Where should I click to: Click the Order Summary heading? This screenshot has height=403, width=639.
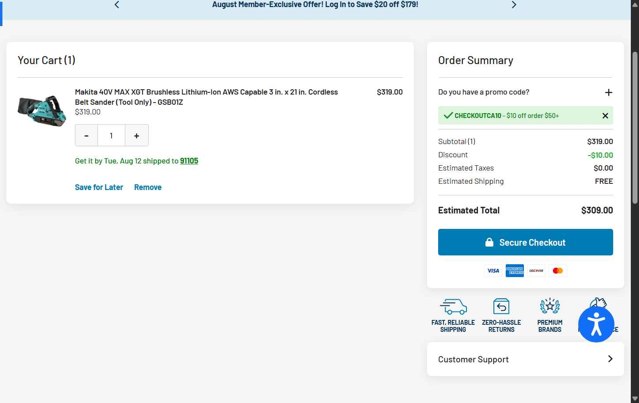(x=476, y=60)
